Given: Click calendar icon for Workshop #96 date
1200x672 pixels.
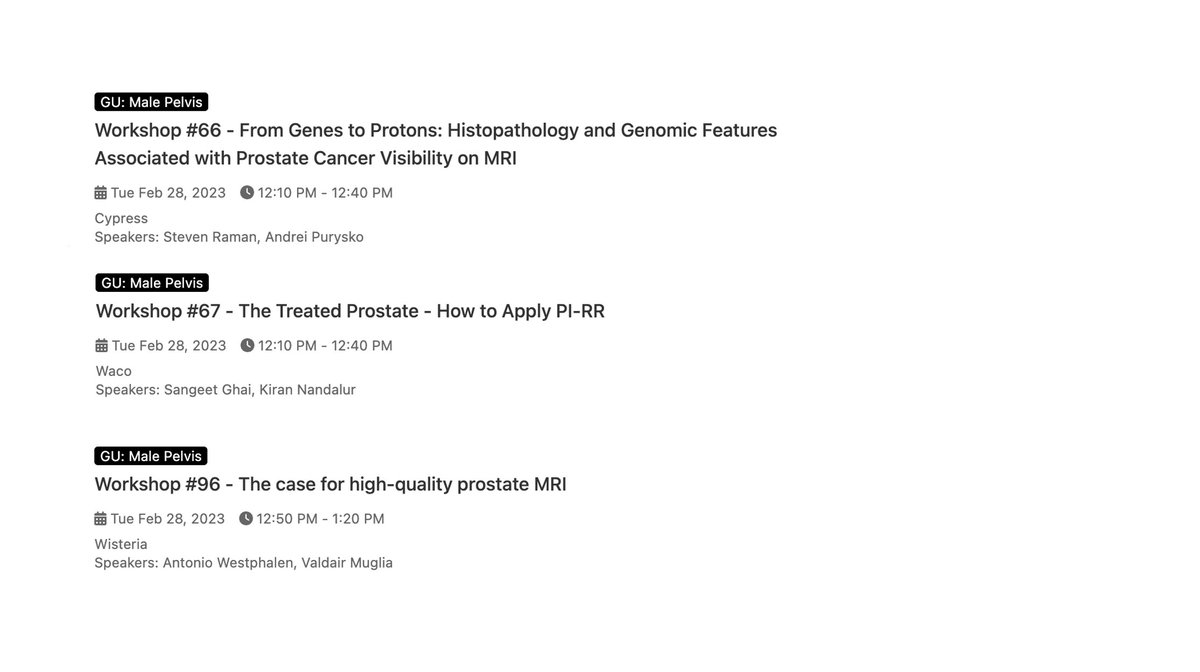Looking at the screenshot, I should [x=100, y=518].
